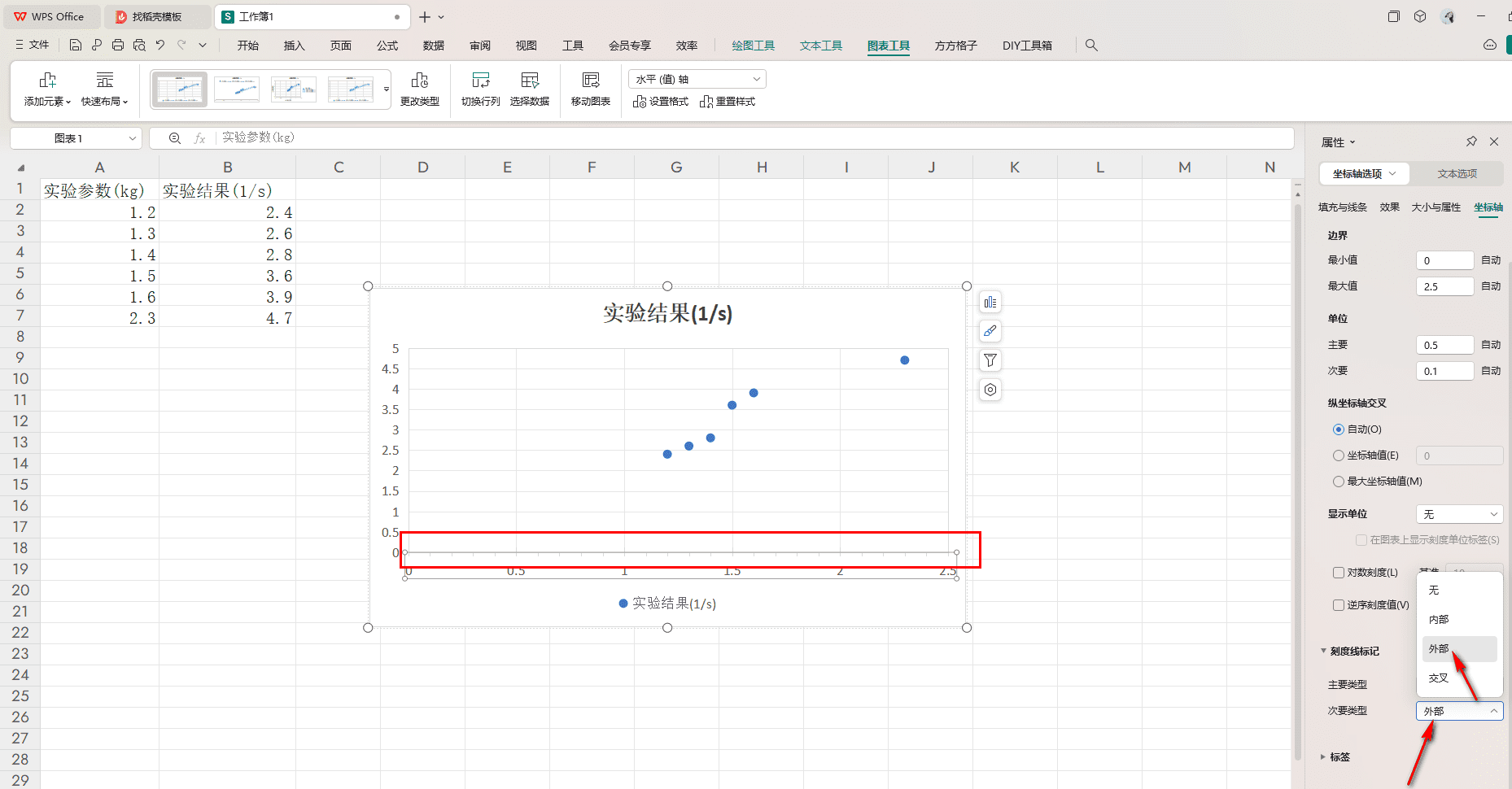Image resolution: width=1512 pixels, height=789 pixels.
Task: Open the Axis Options (坐标轴选项) dropdown tab
Action: [x=1365, y=174]
